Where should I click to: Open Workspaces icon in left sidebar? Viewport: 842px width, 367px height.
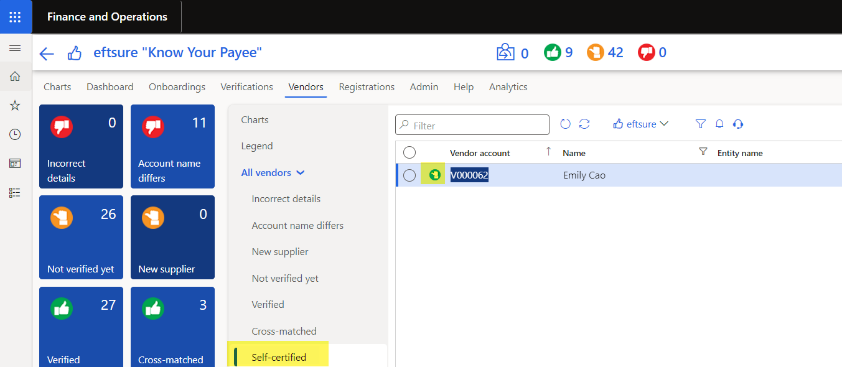15,164
